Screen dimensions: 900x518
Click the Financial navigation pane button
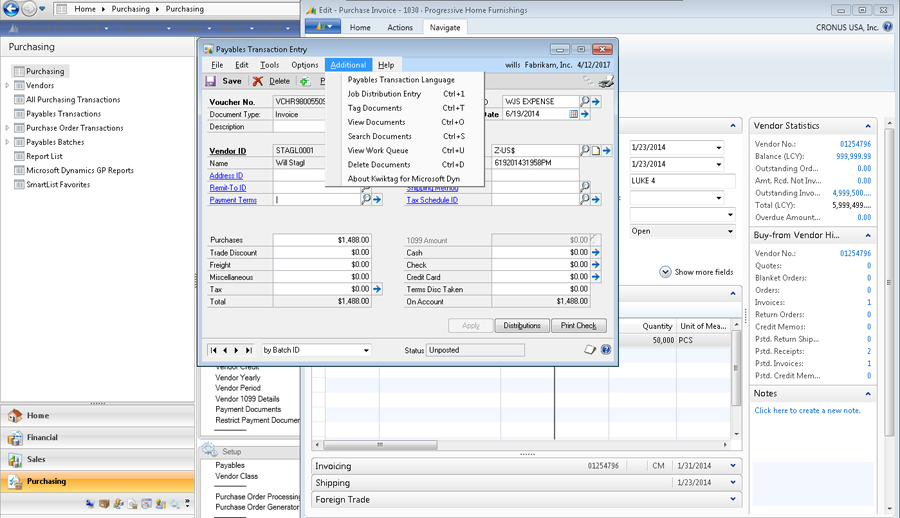coord(98,438)
